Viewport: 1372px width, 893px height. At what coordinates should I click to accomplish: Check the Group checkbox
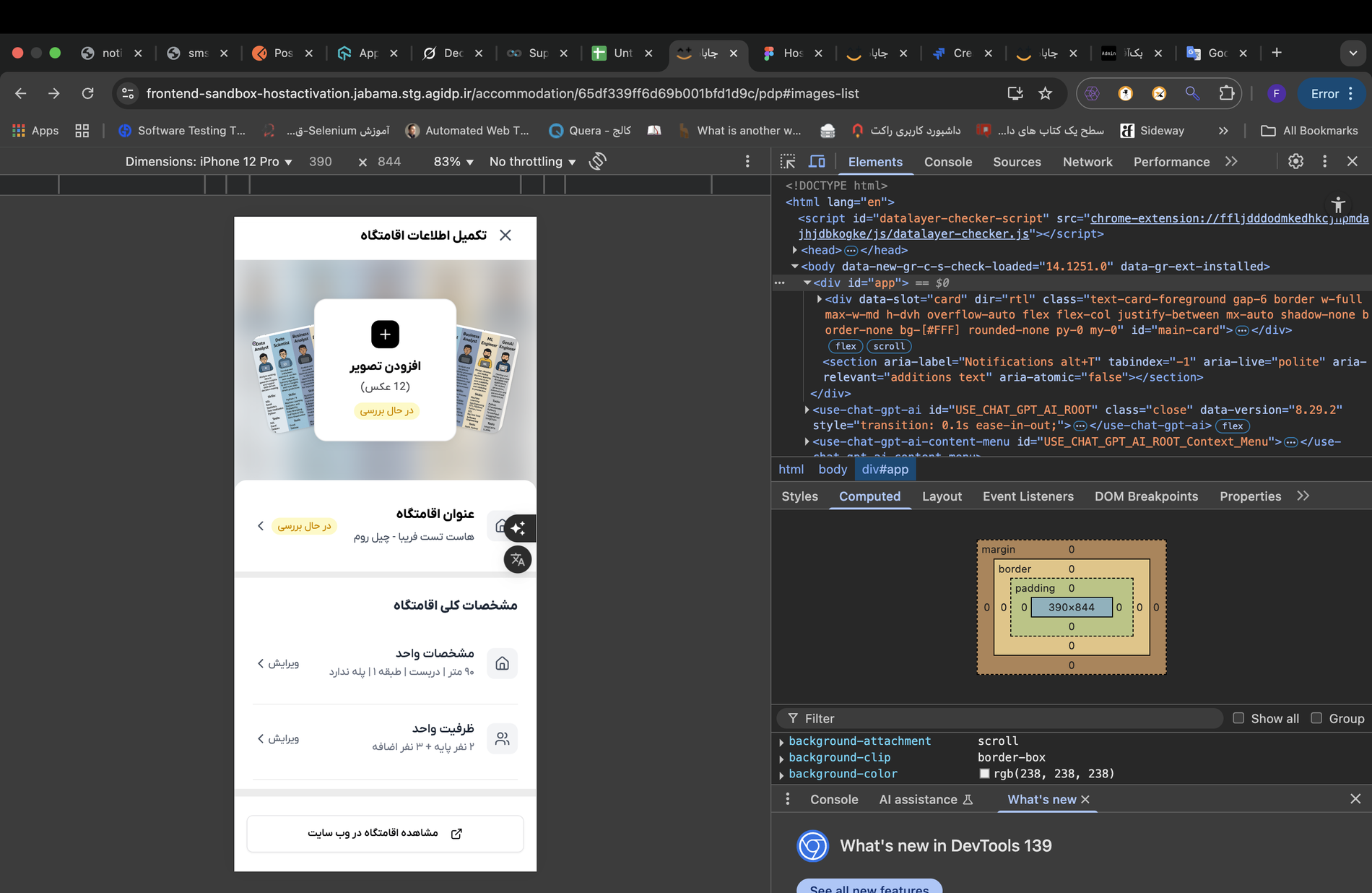tap(1316, 718)
